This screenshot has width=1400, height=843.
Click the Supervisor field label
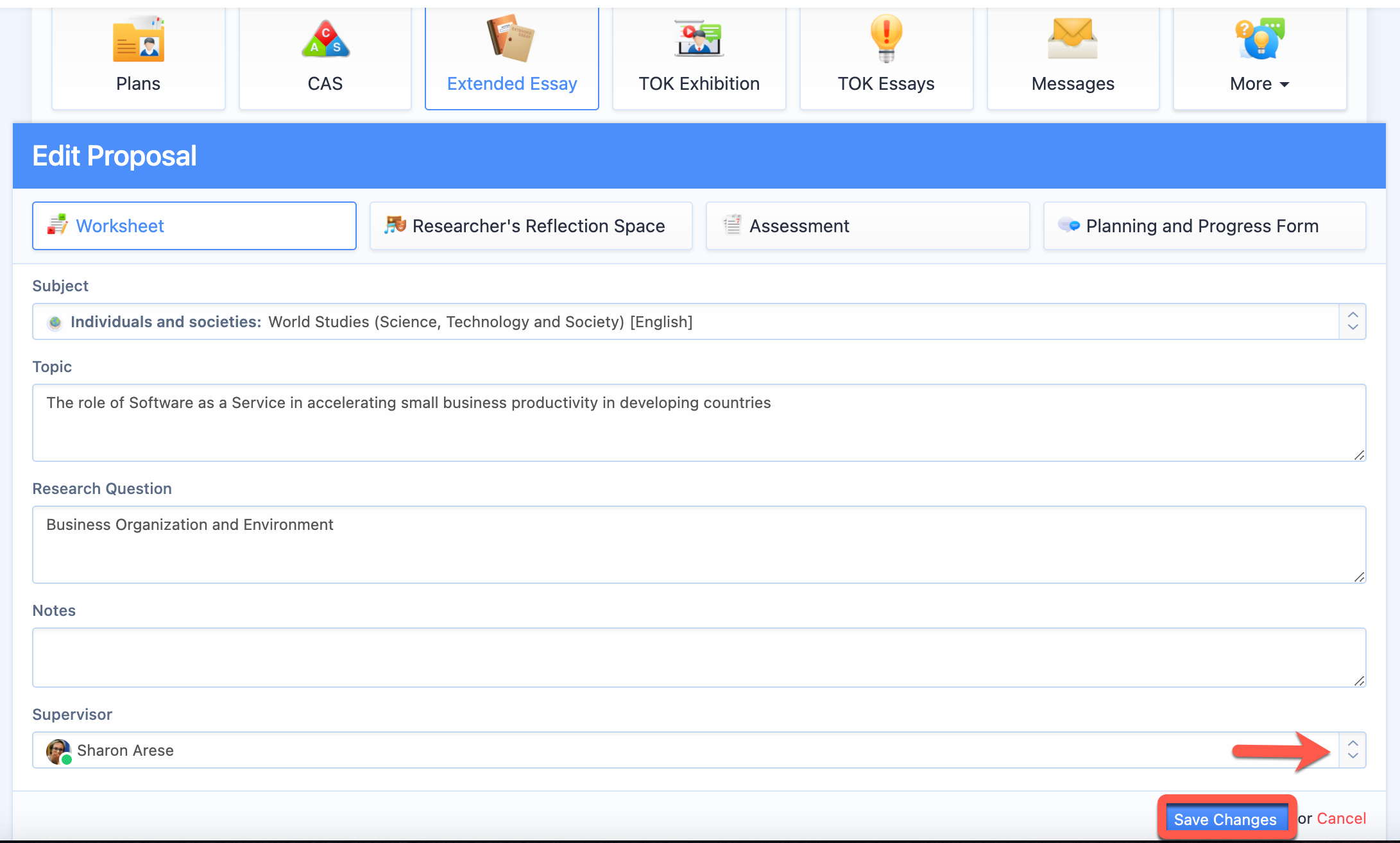pos(72,715)
